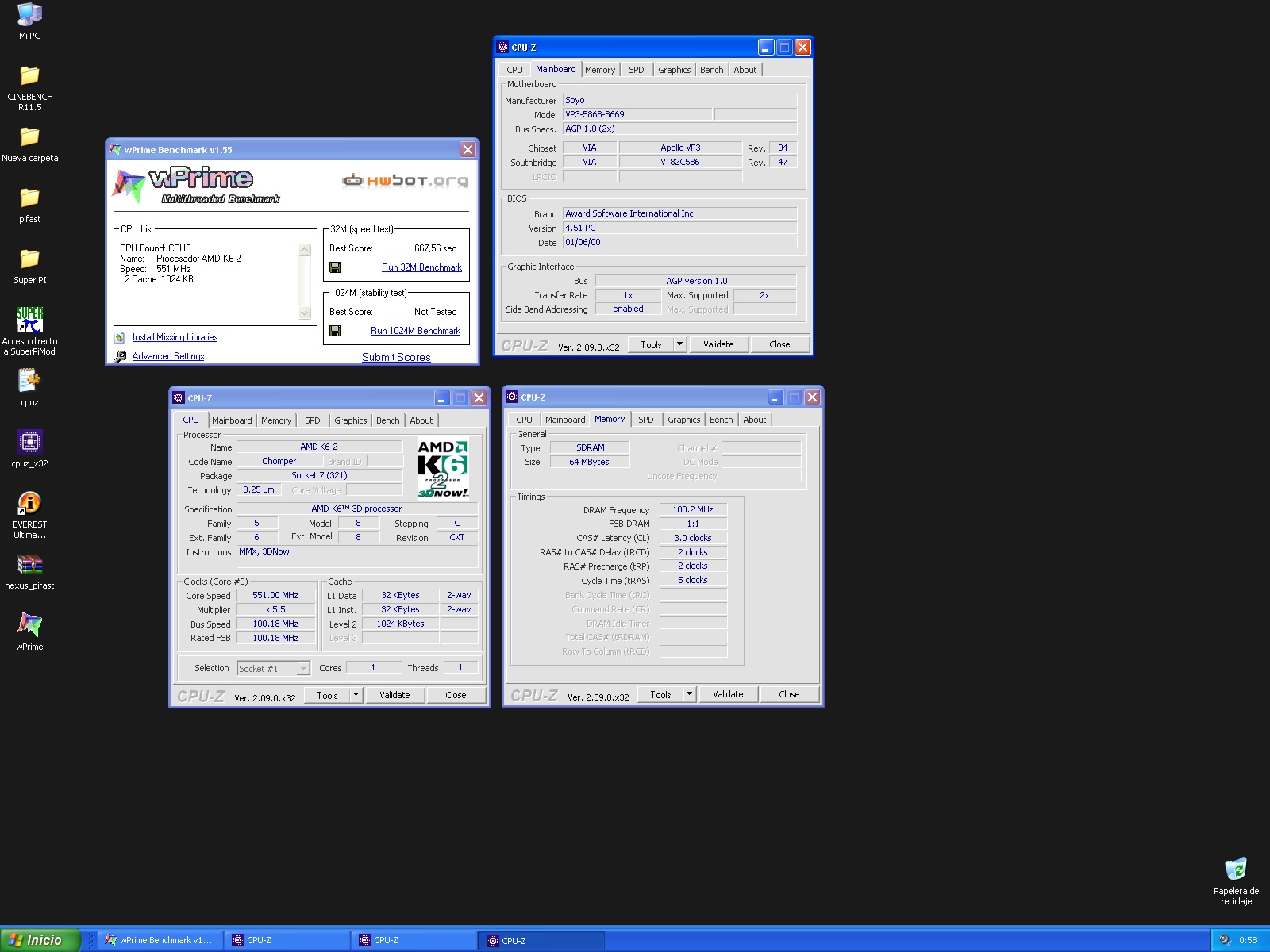Switch to the Memory tab in Mainboard CPU-Z window
1270x952 pixels.
(600, 70)
